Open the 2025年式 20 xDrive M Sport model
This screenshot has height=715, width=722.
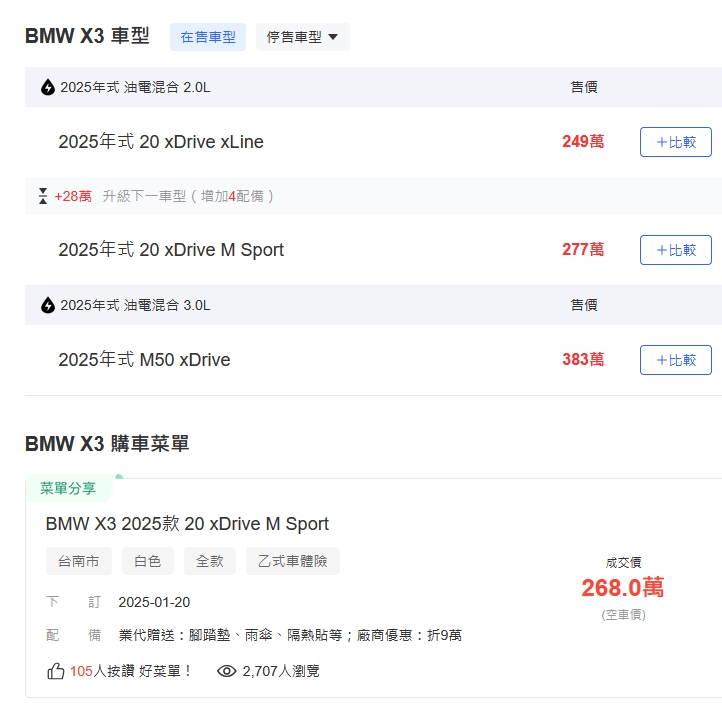171,250
